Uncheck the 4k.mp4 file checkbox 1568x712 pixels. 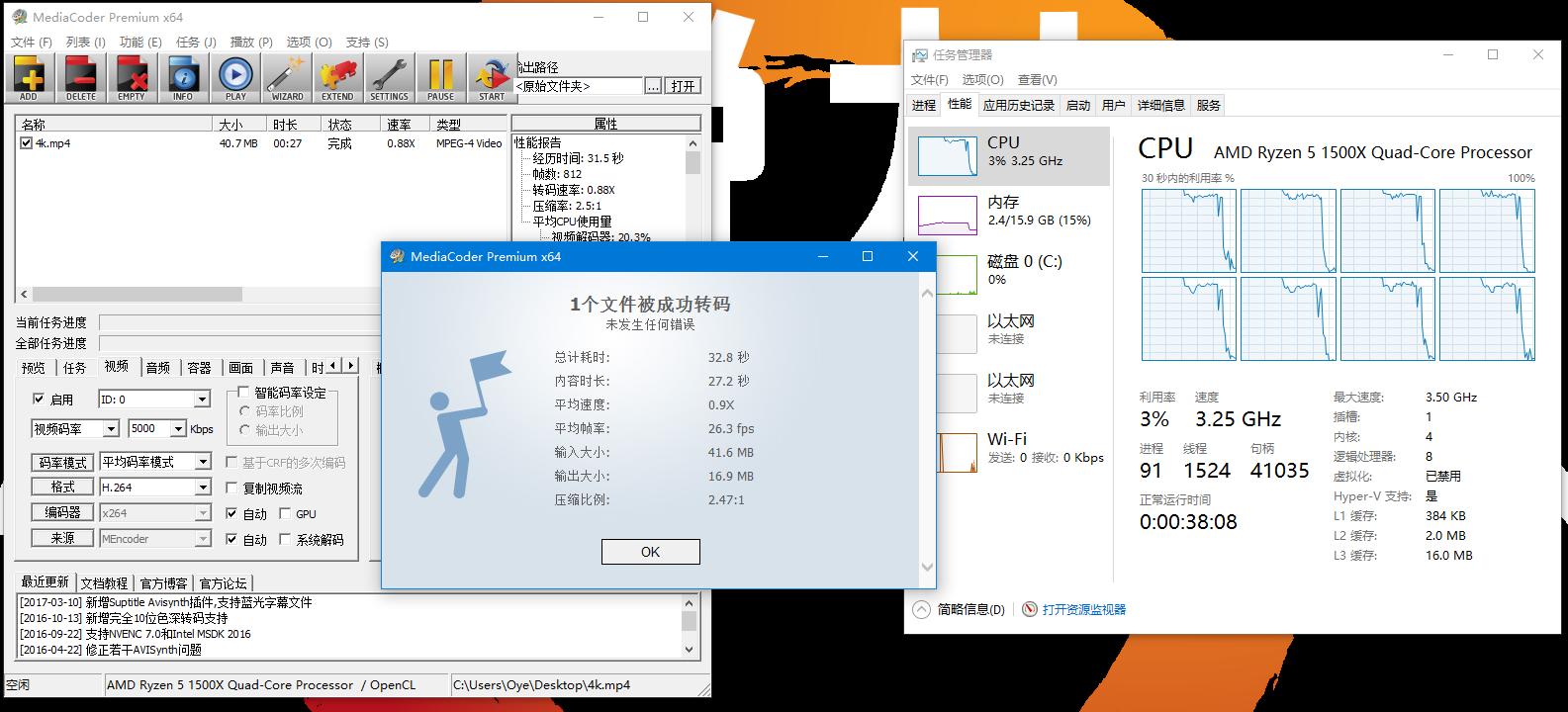point(27,143)
